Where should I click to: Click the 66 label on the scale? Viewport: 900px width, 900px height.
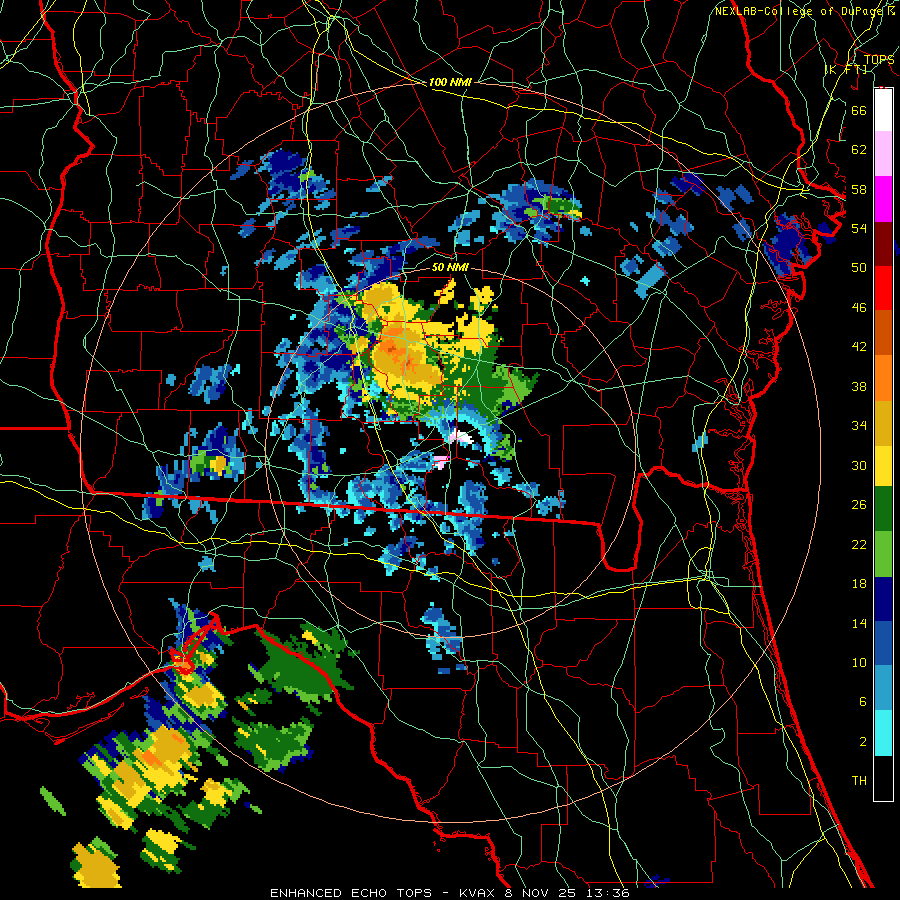click(x=859, y=110)
